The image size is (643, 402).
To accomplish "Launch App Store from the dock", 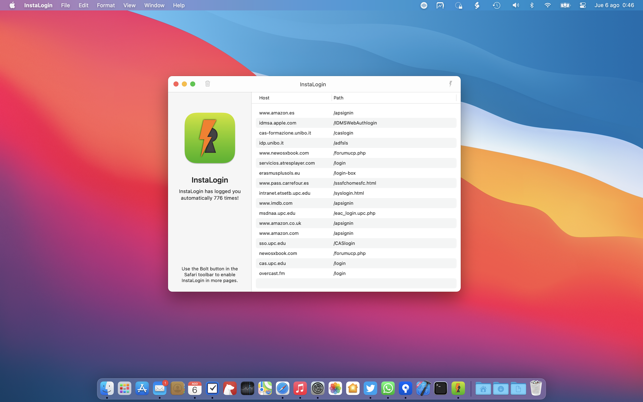I will (142, 388).
